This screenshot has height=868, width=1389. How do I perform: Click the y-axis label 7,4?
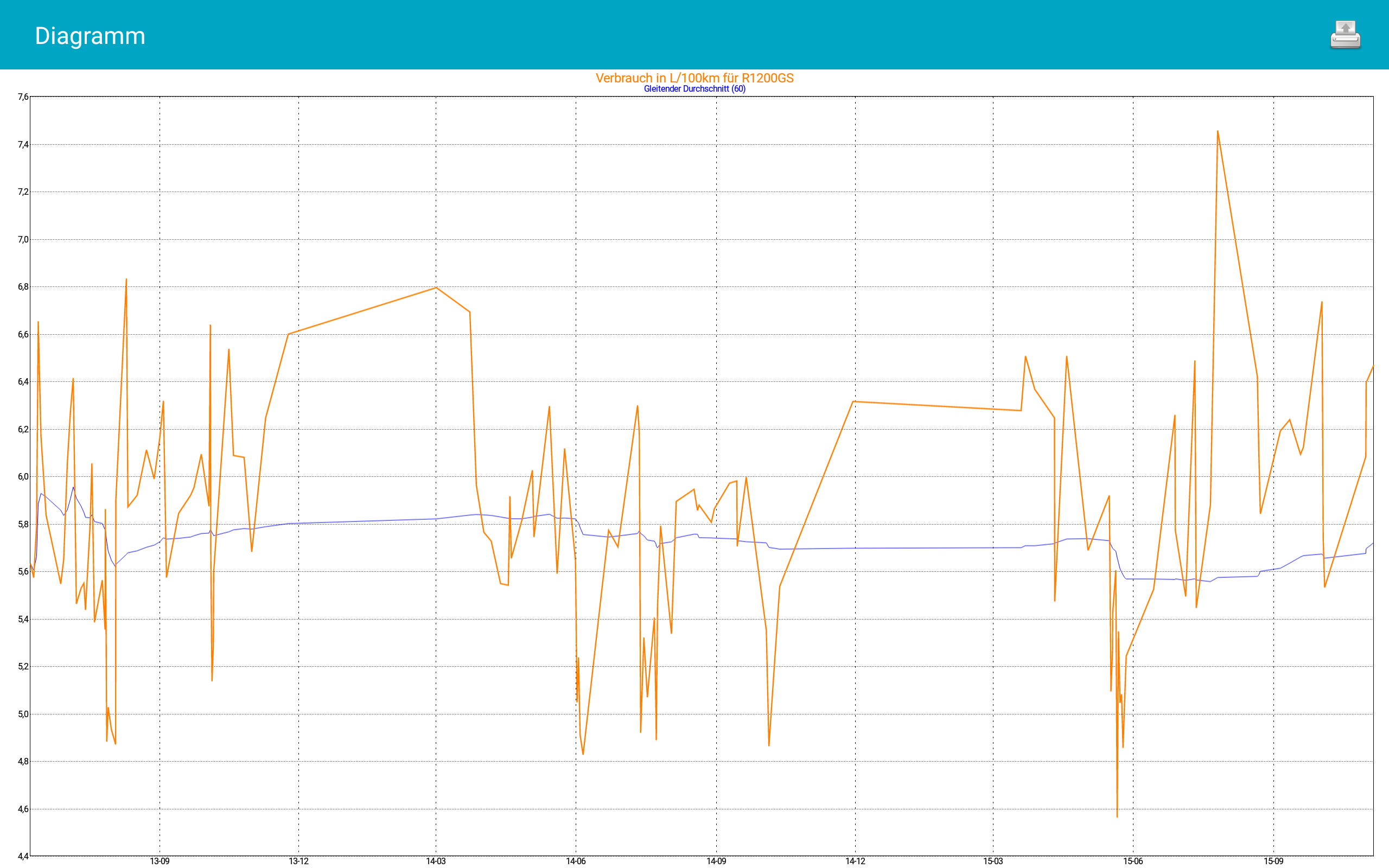click(23, 145)
